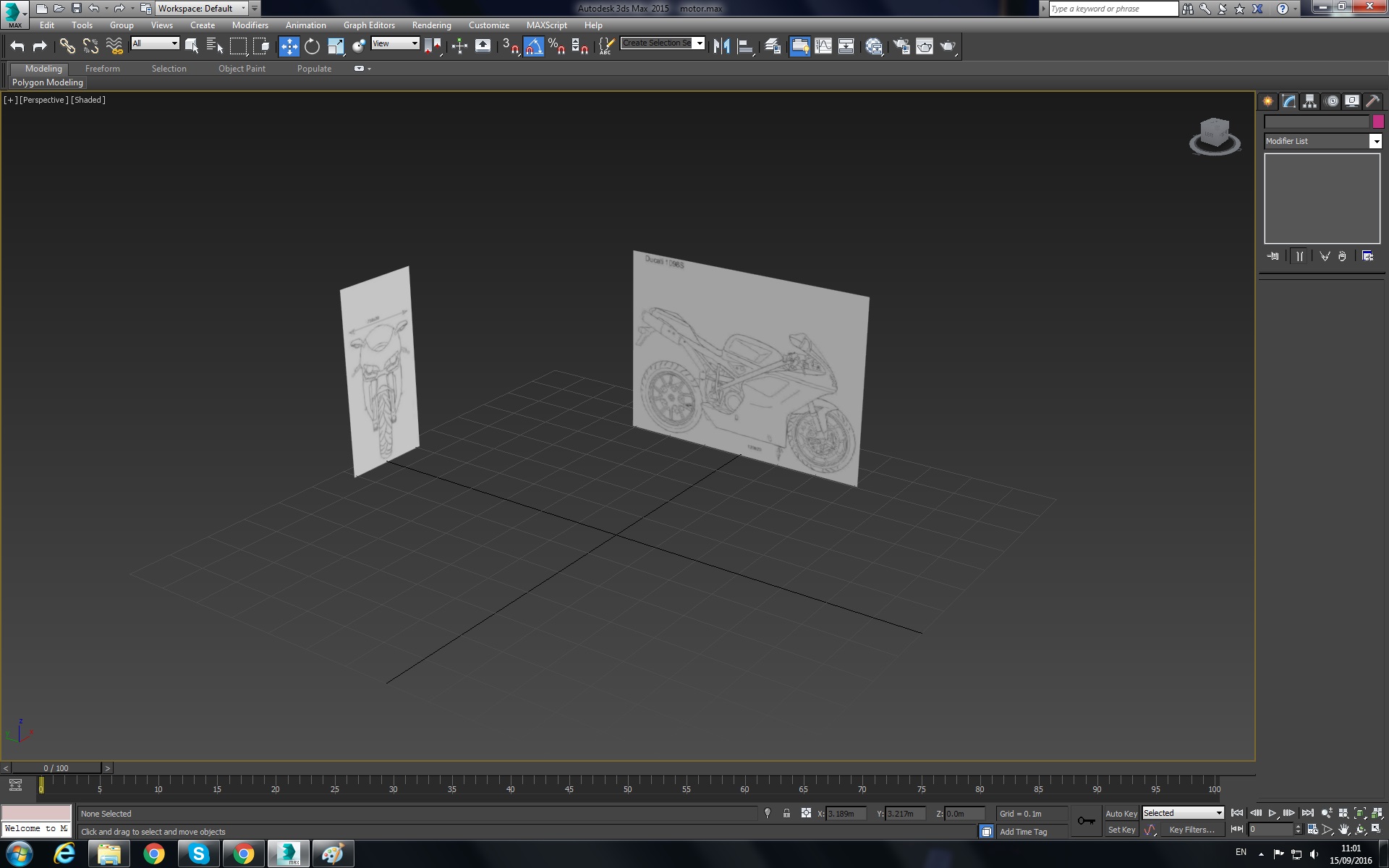Choose Rectangular Selection Region tool
The width and height of the screenshot is (1389, 868).
click(238, 46)
